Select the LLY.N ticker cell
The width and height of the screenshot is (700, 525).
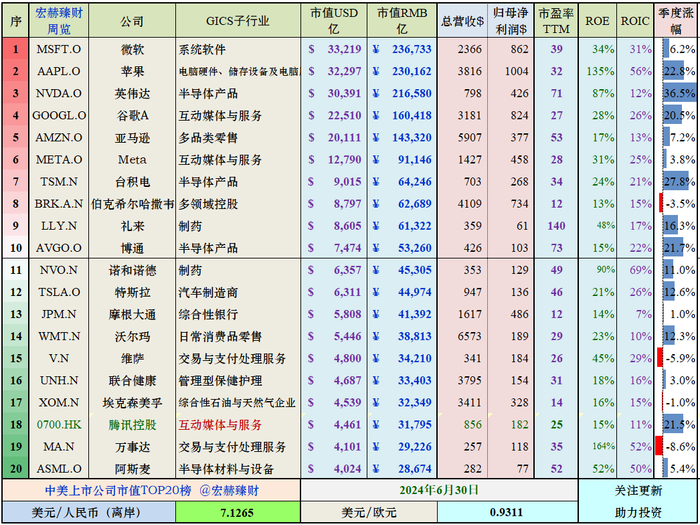click(59, 226)
